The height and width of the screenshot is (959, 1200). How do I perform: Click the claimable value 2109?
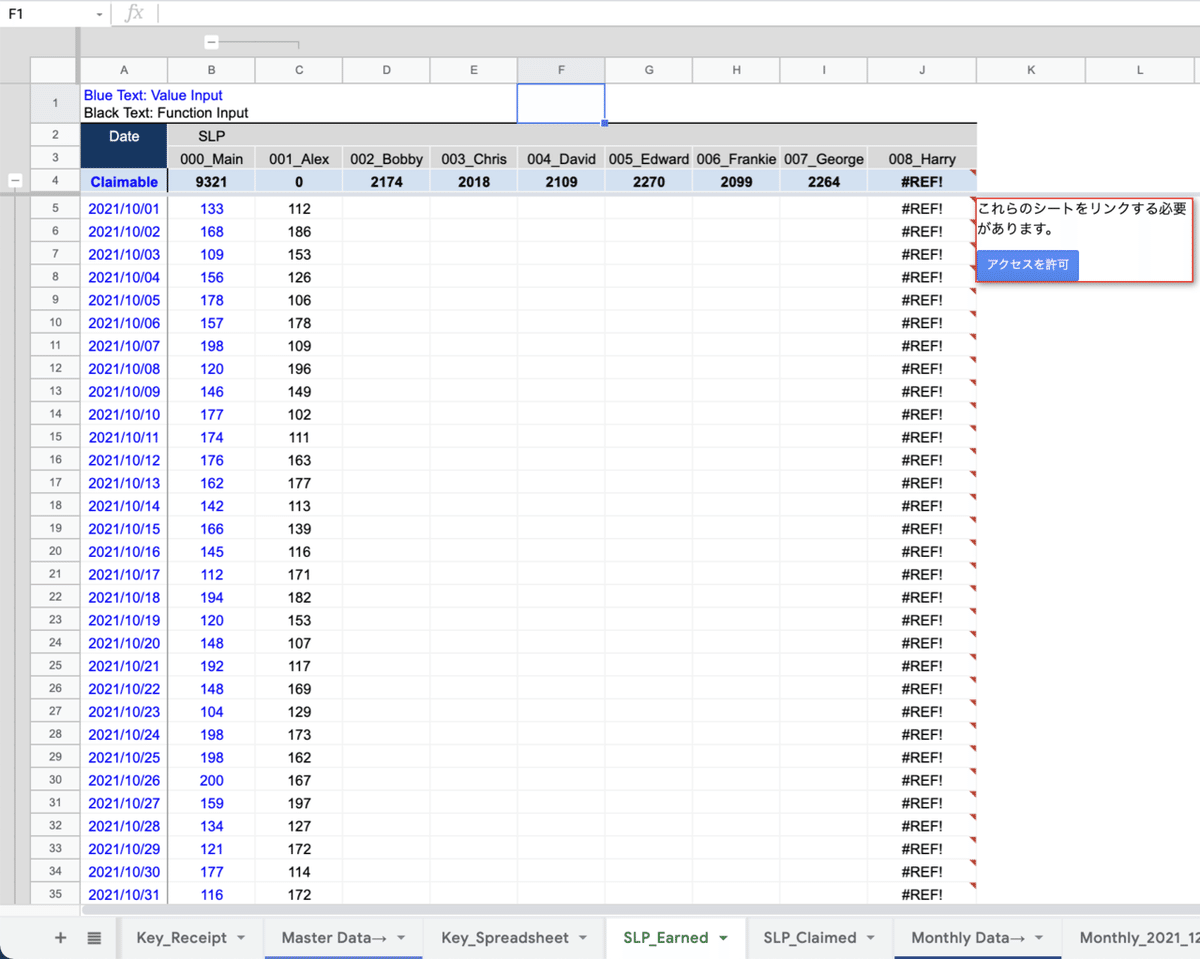561,182
